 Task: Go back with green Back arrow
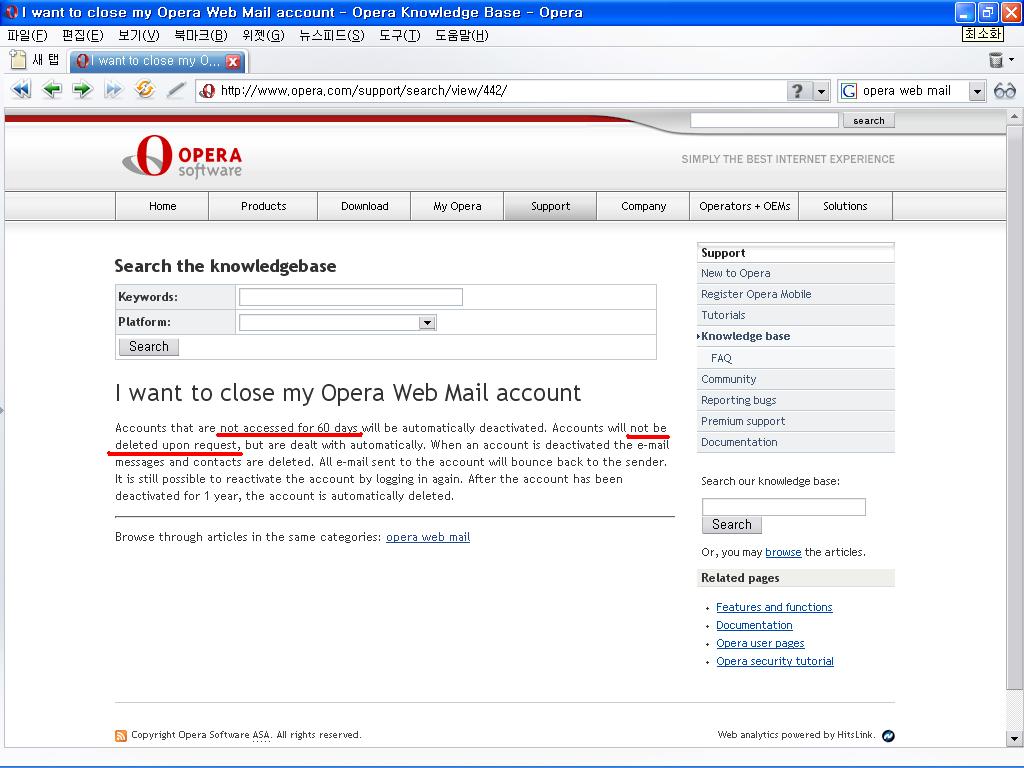52,89
